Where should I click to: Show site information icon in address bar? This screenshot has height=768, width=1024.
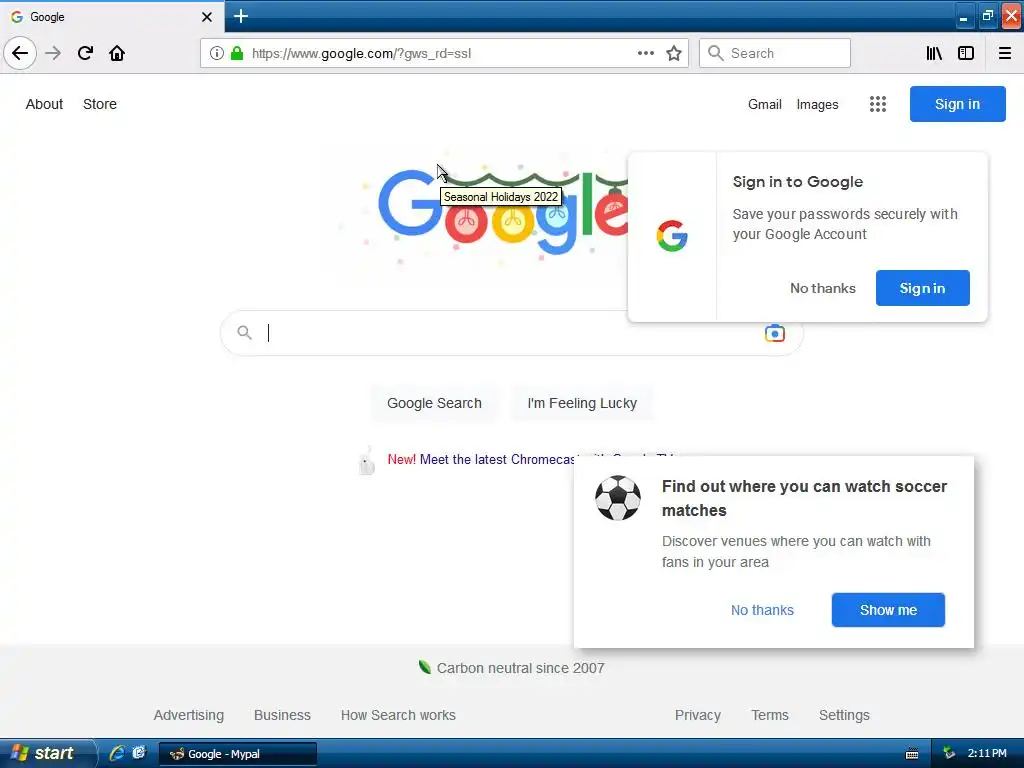point(216,53)
